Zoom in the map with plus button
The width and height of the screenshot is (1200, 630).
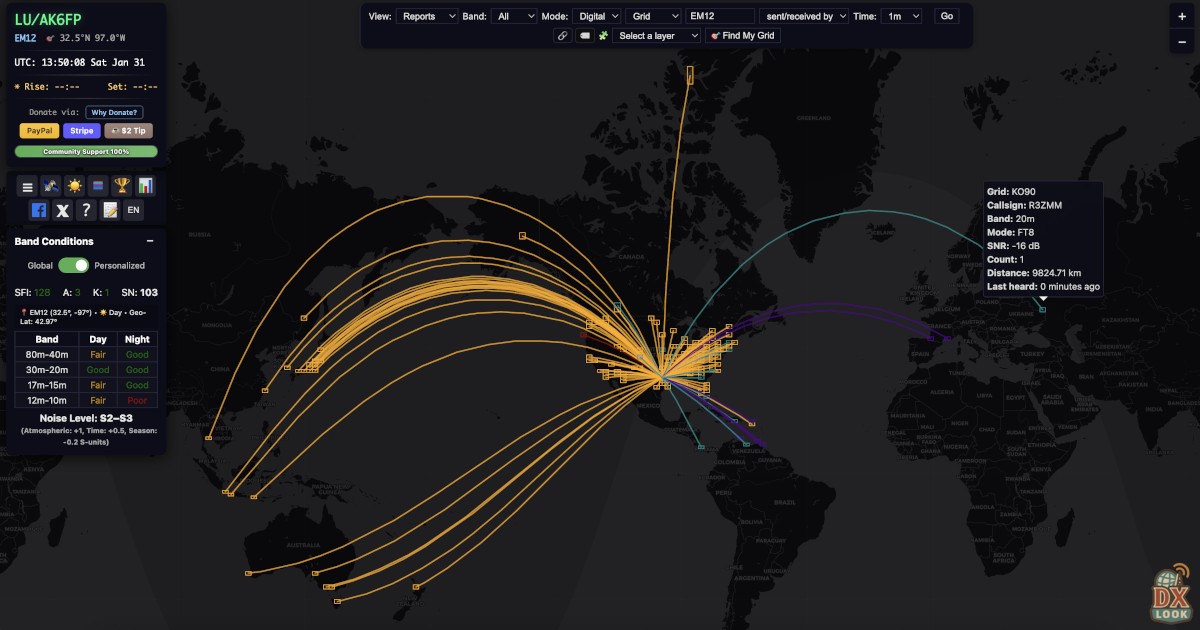(1182, 17)
